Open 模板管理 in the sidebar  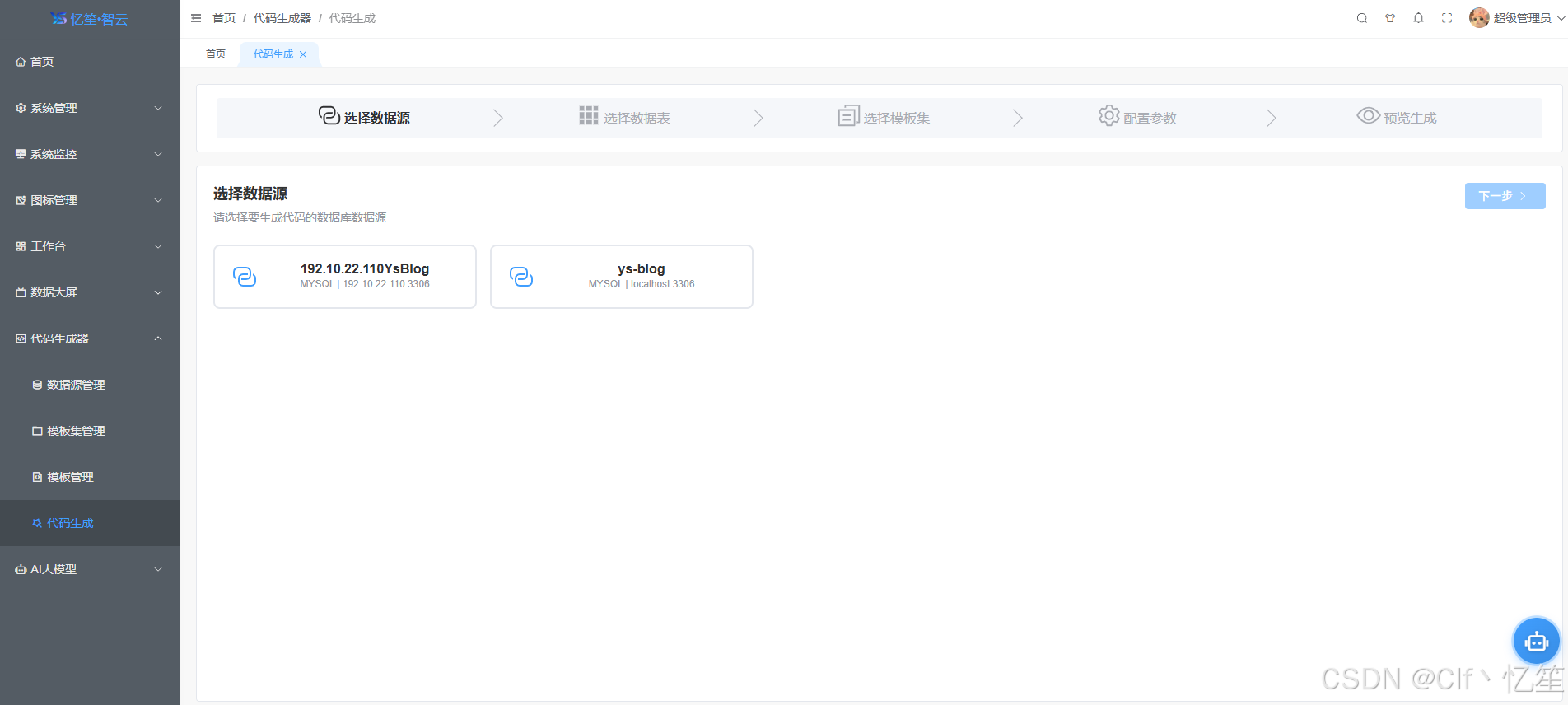coord(90,477)
